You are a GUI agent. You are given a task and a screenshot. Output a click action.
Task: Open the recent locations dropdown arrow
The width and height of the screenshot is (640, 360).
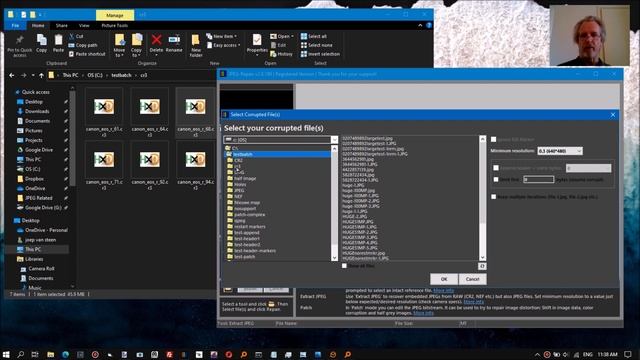pyautogui.click(x=33, y=75)
